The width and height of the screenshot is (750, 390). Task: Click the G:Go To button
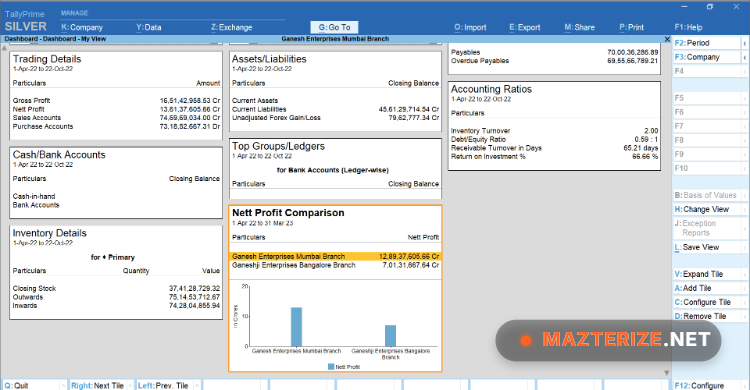pyautogui.click(x=334, y=27)
